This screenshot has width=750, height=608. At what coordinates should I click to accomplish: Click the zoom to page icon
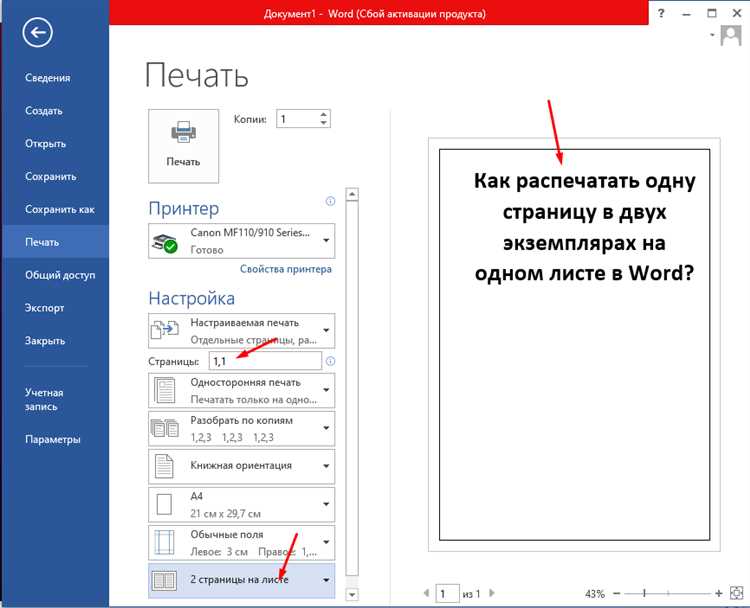click(x=737, y=593)
